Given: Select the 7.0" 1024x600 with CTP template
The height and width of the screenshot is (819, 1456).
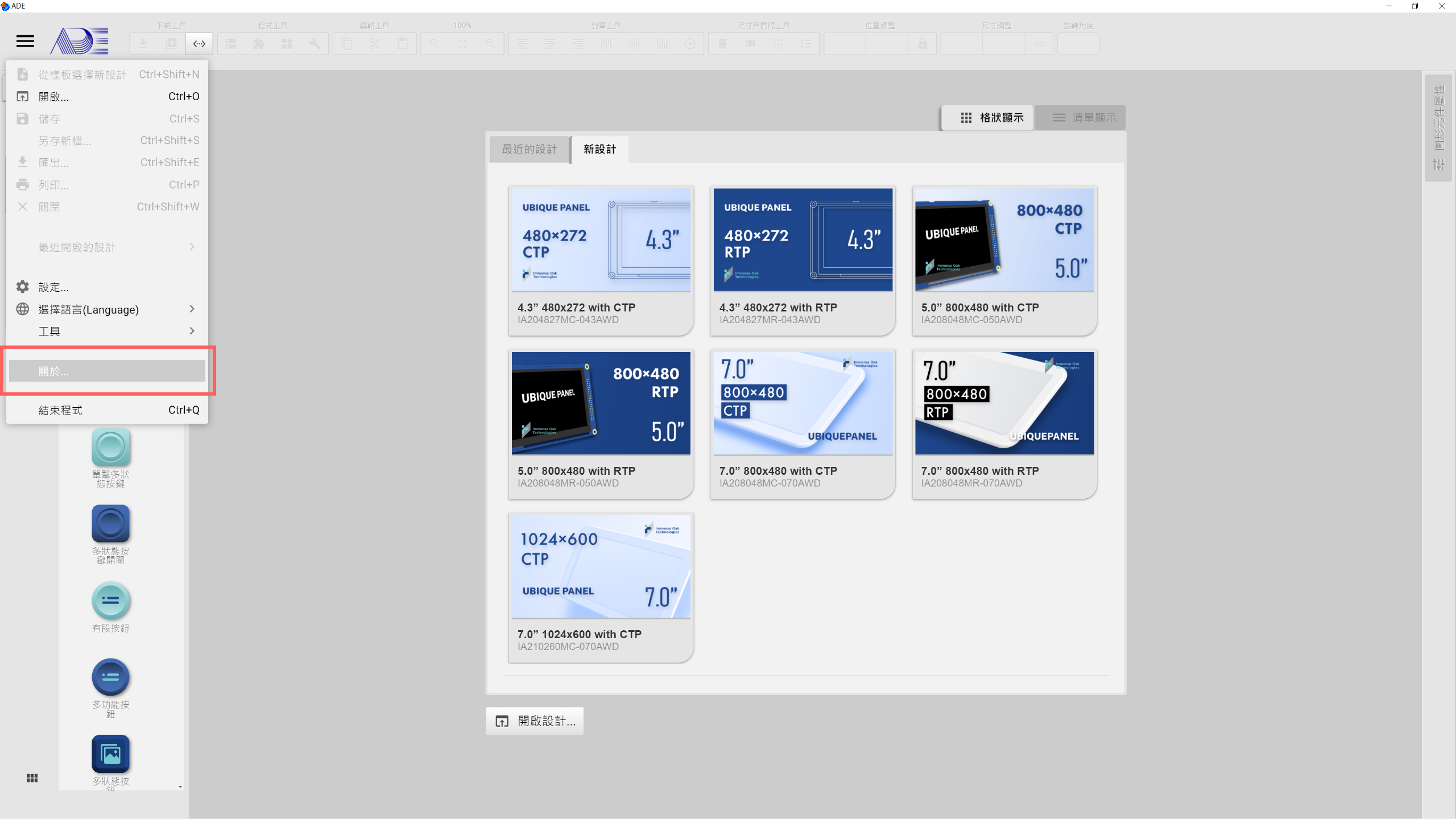Looking at the screenshot, I should click(x=601, y=588).
